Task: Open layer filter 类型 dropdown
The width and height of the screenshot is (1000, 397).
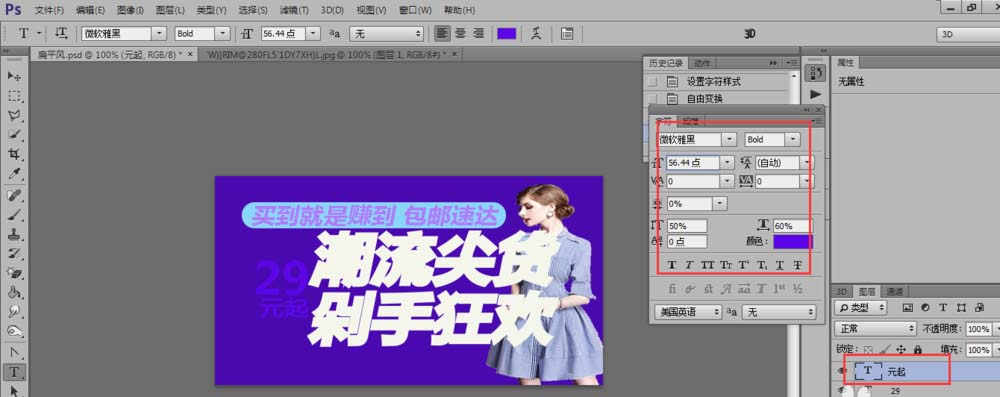Action: tap(860, 308)
